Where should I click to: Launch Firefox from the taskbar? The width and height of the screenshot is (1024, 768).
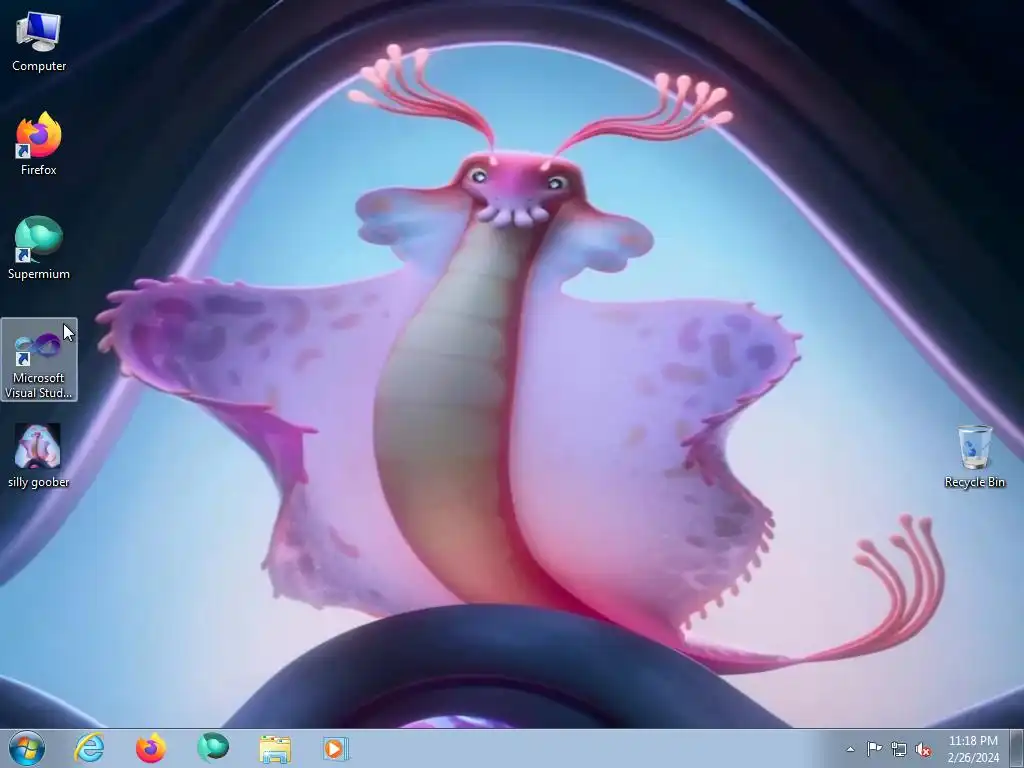(x=150, y=748)
